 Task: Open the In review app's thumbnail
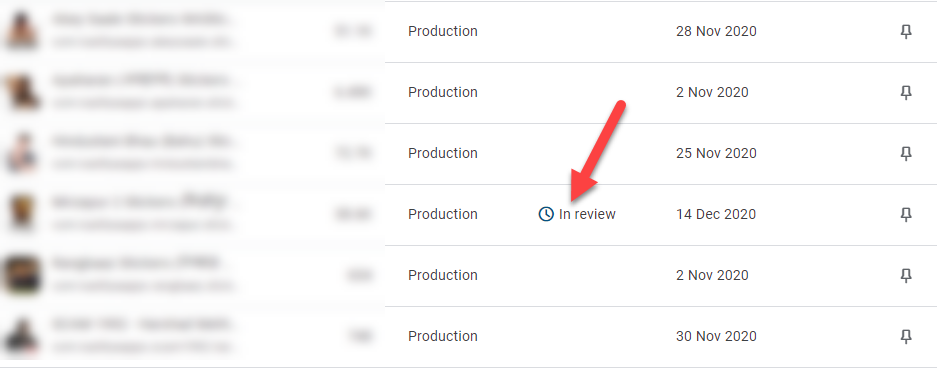[22, 214]
